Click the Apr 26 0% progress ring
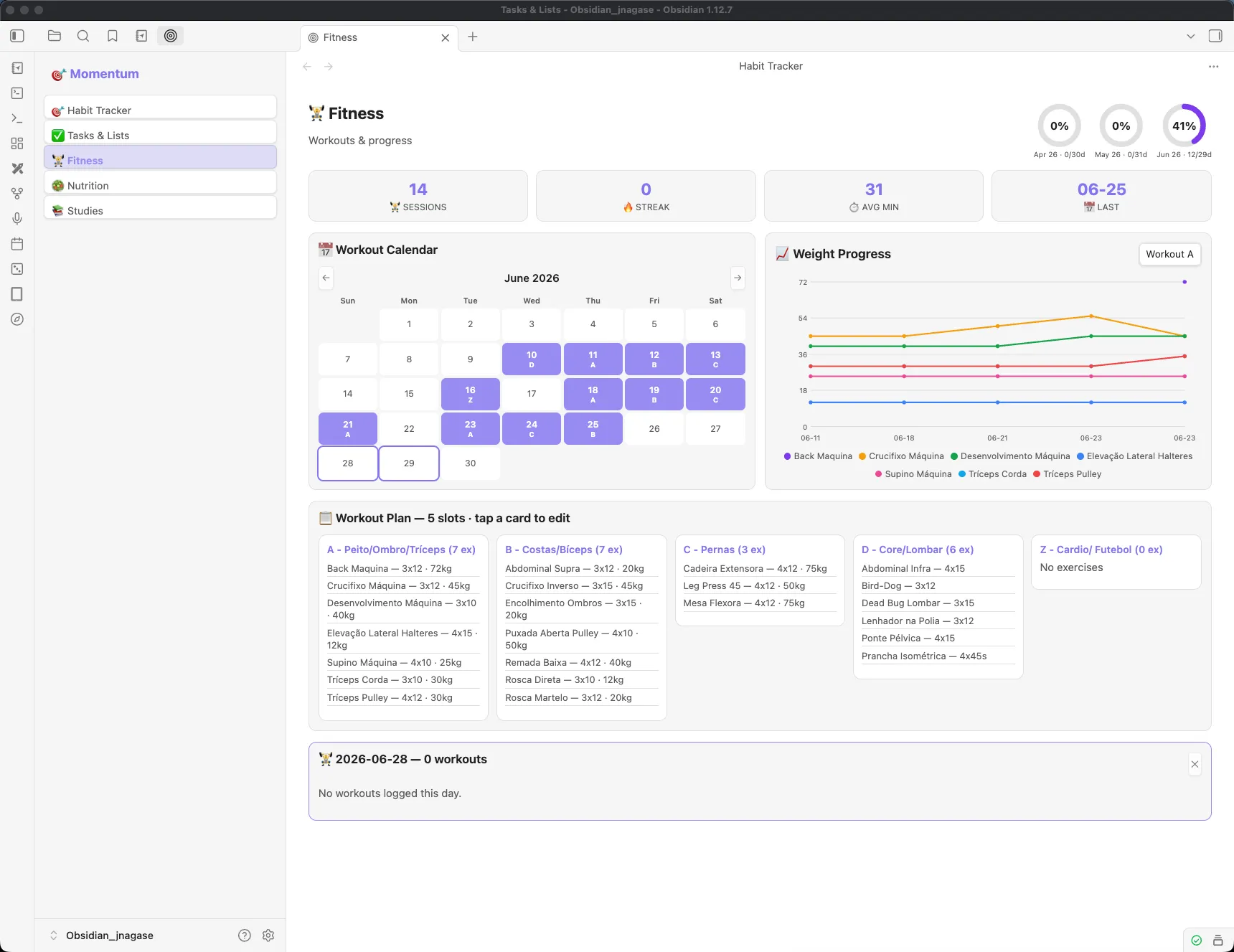 coord(1059,126)
